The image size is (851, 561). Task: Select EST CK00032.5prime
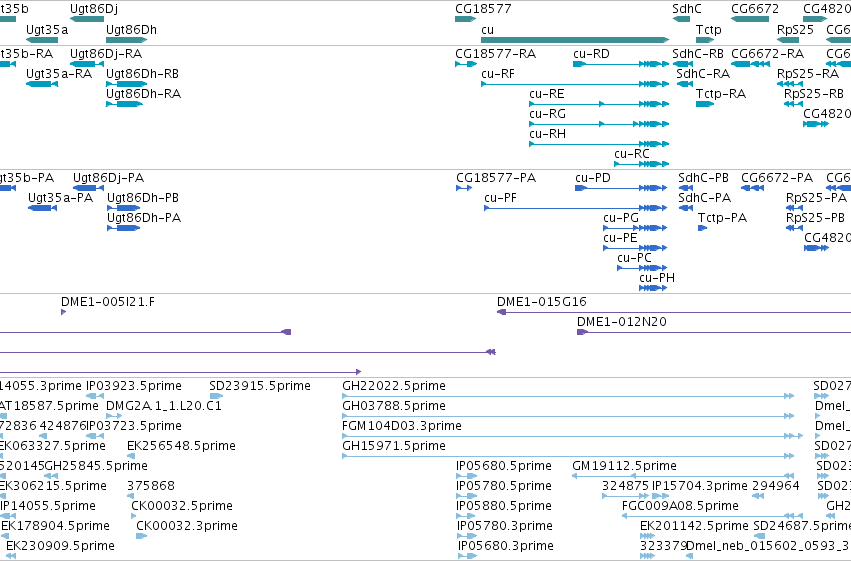(134, 515)
